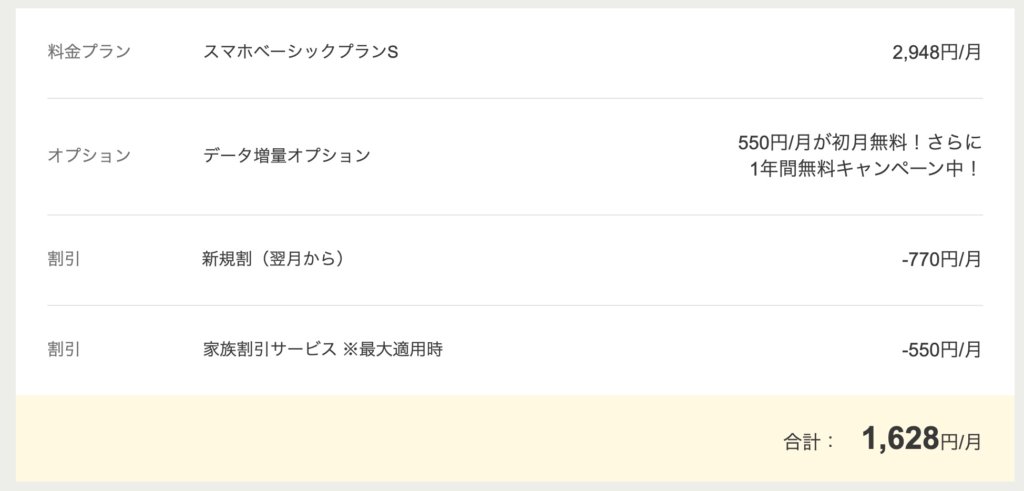Screen dimensions: 1024x491
Task: Click the 合計： total label
Action: point(809,442)
